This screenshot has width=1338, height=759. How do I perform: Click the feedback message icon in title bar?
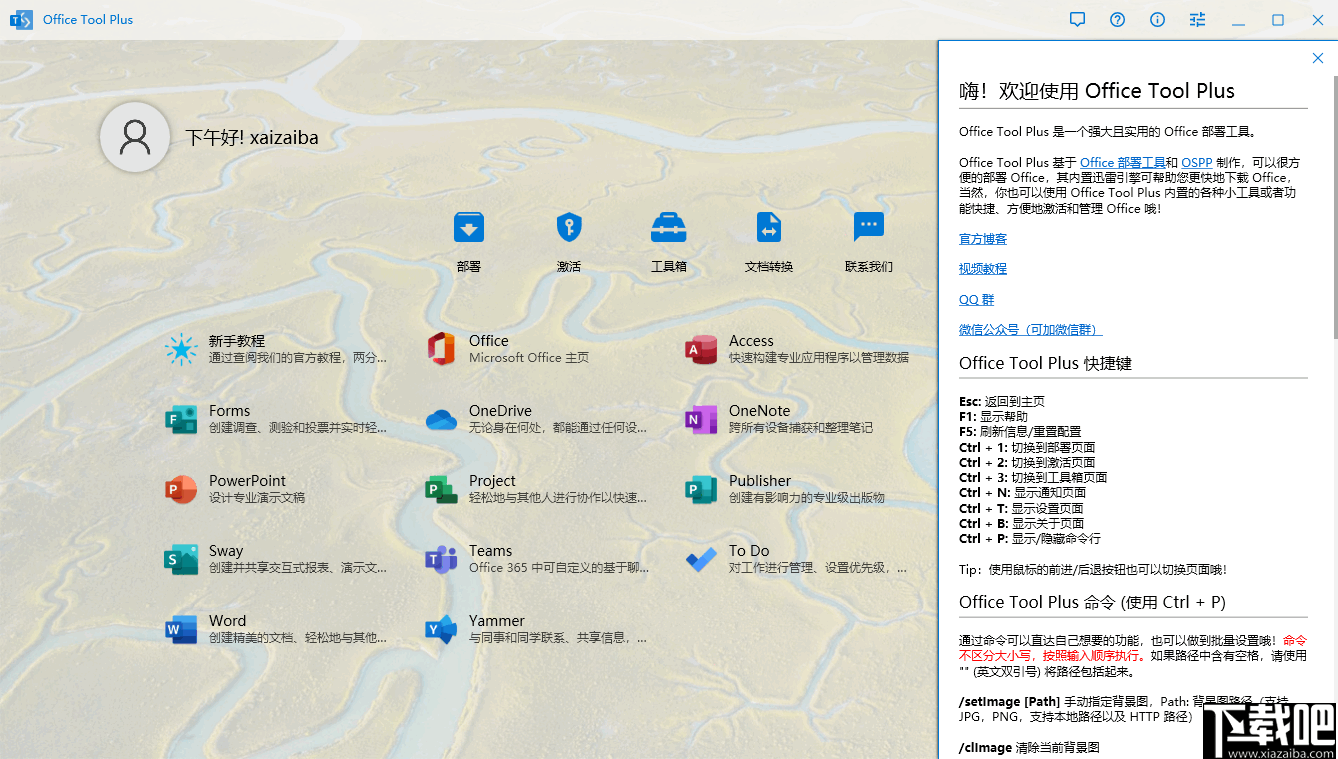coord(1077,19)
